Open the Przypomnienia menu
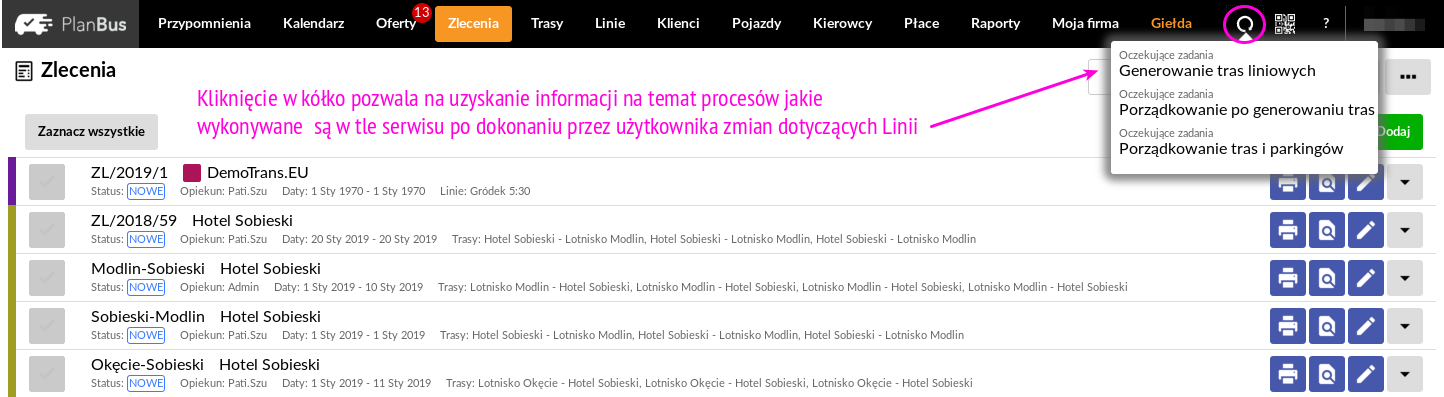 click(205, 23)
